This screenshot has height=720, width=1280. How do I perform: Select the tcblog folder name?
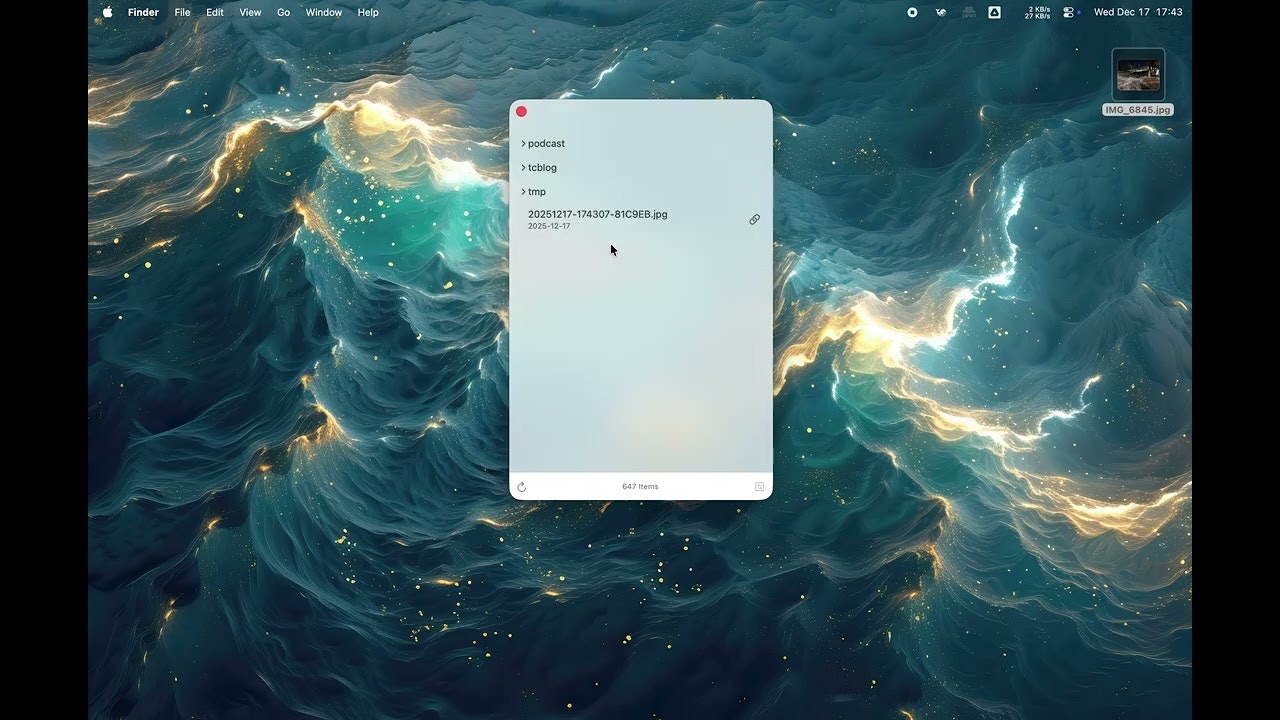coord(542,167)
